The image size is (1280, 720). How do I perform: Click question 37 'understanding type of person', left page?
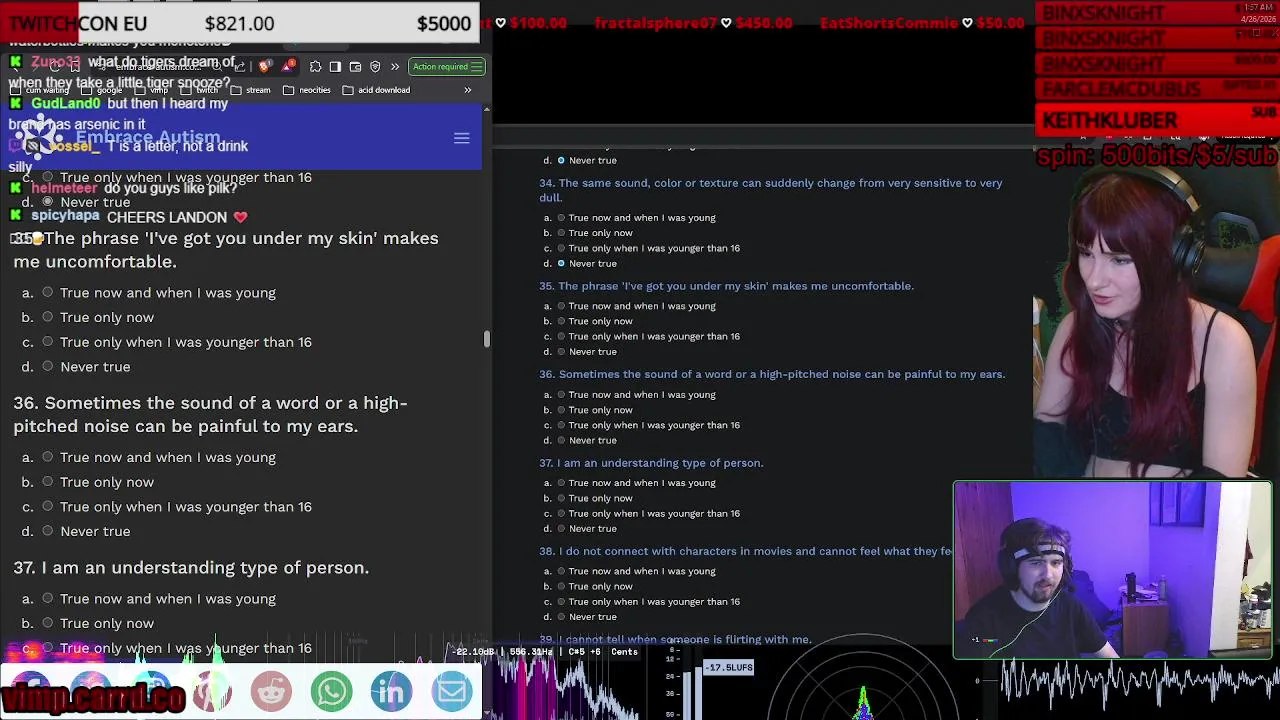[191, 568]
